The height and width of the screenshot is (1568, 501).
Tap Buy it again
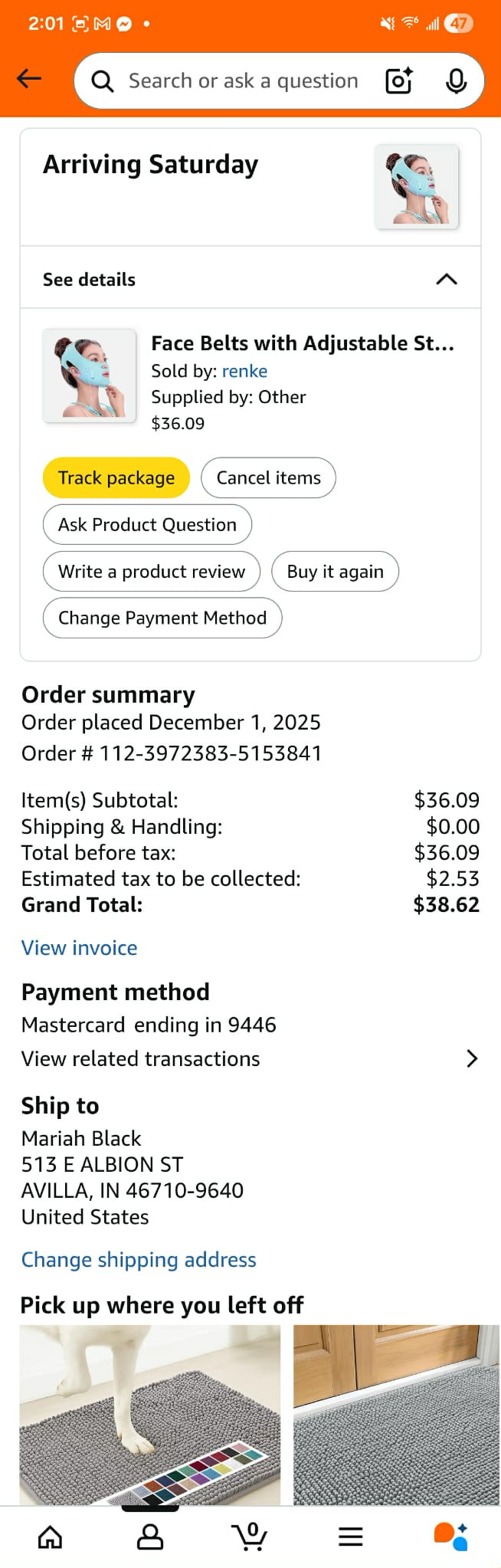click(x=335, y=572)
